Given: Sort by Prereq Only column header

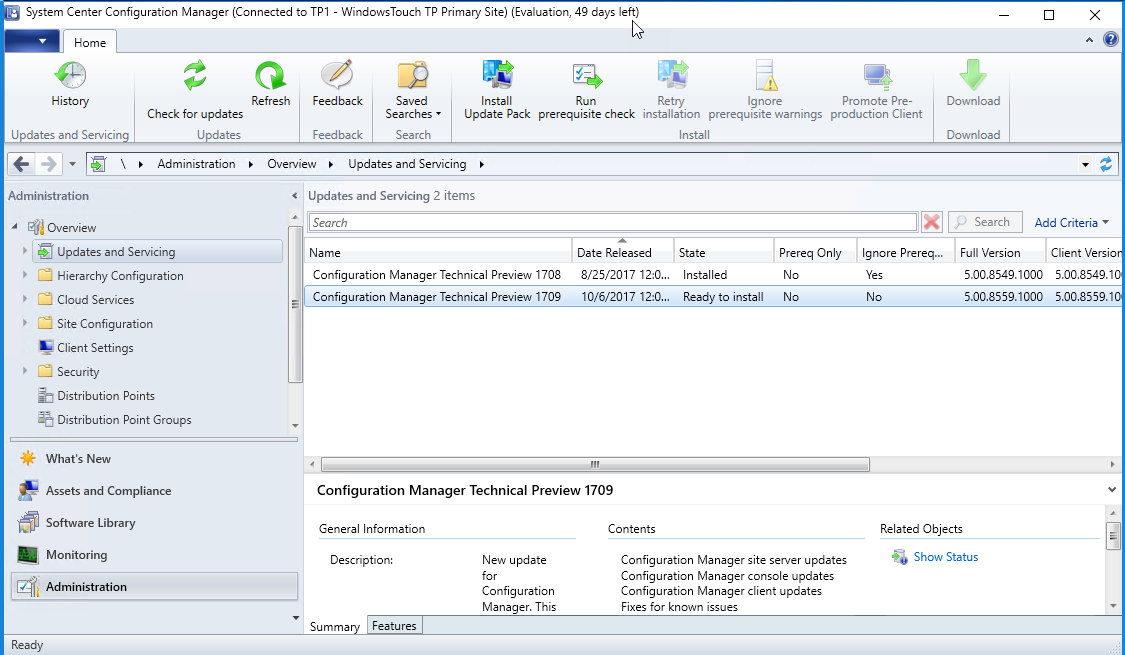Looking at the screenshot, I should (814, 253).
